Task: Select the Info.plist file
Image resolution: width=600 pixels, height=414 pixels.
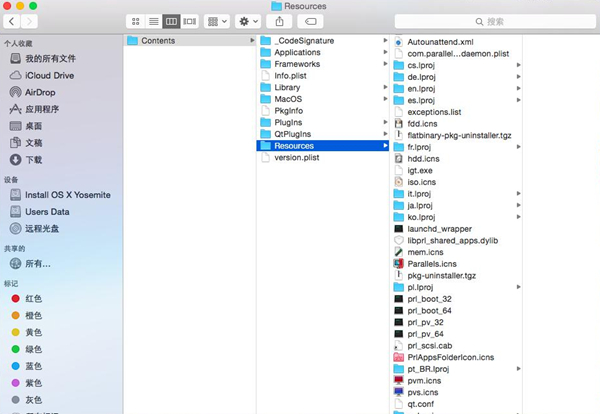Action: [x=292, y=75]
